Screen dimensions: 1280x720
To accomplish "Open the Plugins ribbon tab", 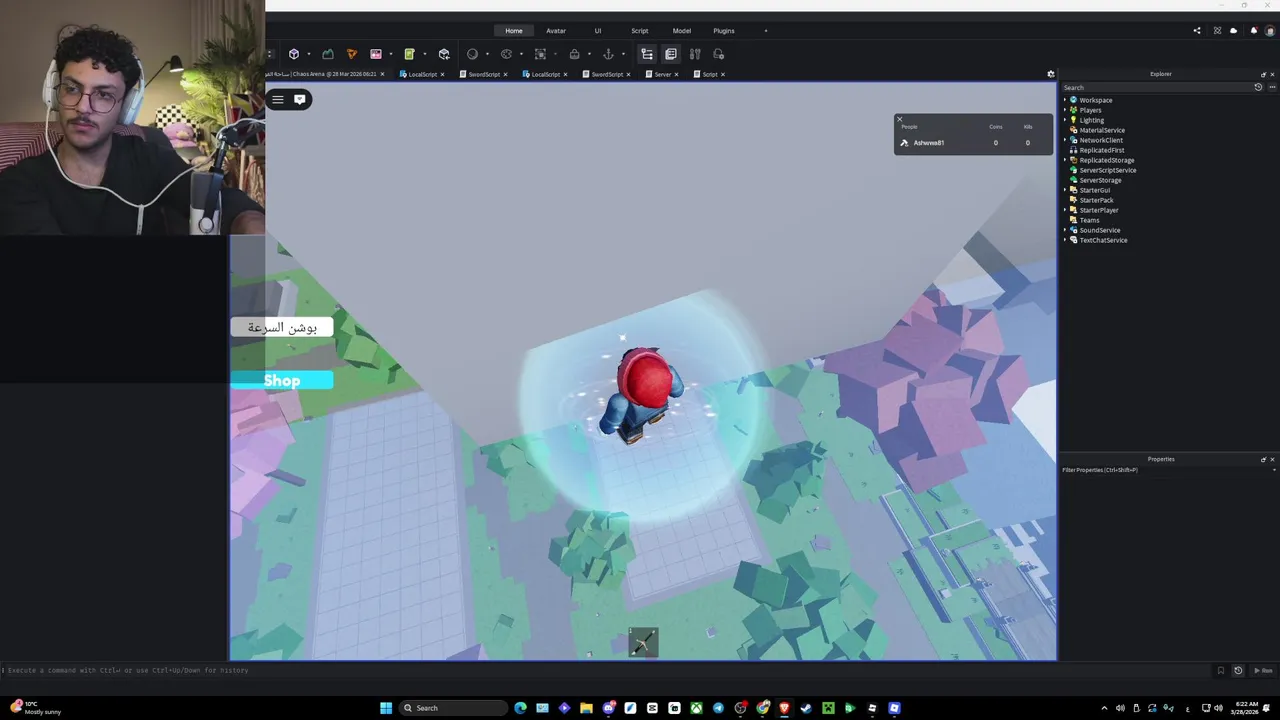I will click(724, 31).
